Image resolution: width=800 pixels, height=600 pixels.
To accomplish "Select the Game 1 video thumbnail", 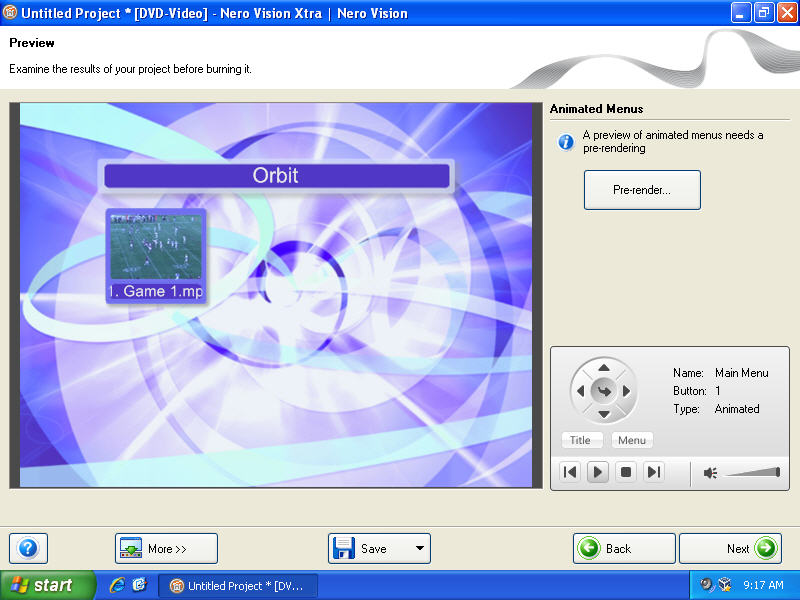I will coord(156,256).
